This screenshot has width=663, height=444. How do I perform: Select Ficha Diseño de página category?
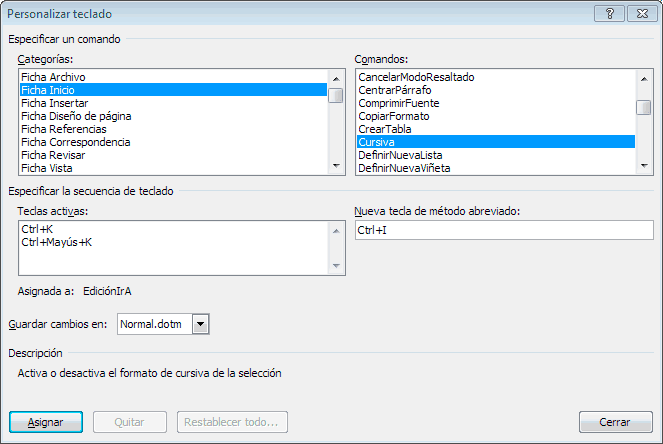click(76, 116)
